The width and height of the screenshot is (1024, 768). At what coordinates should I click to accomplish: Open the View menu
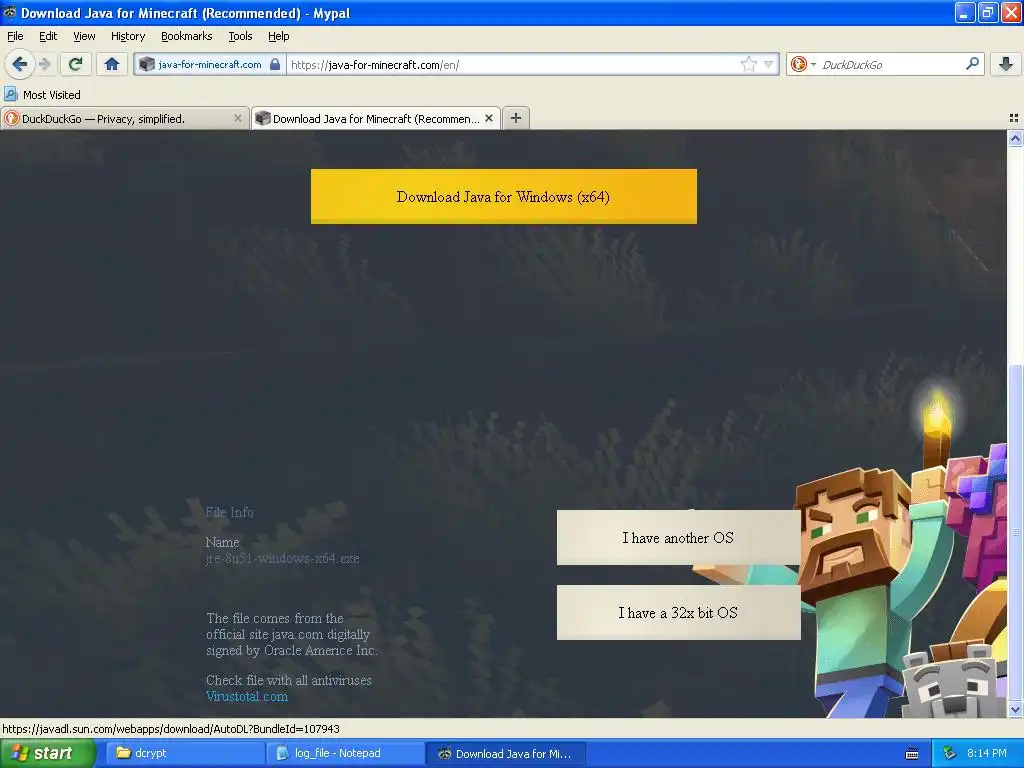[x=84, y=36]
